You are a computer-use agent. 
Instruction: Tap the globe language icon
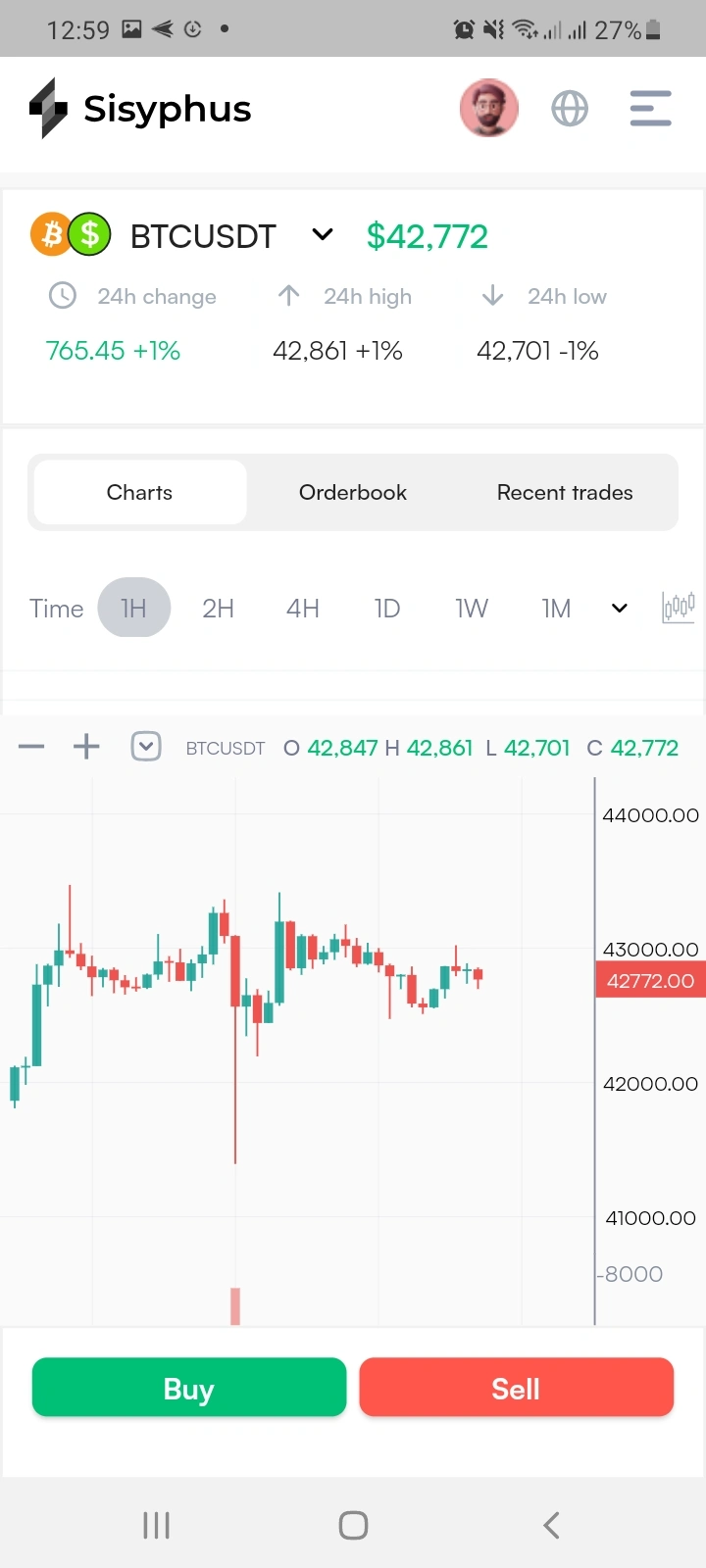click(x=570, y=109)
